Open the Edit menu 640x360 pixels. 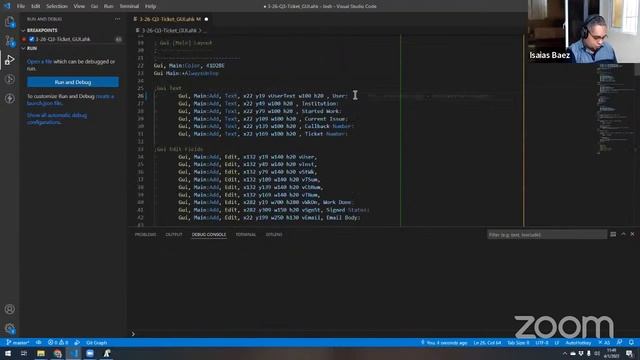pos(36,6)
